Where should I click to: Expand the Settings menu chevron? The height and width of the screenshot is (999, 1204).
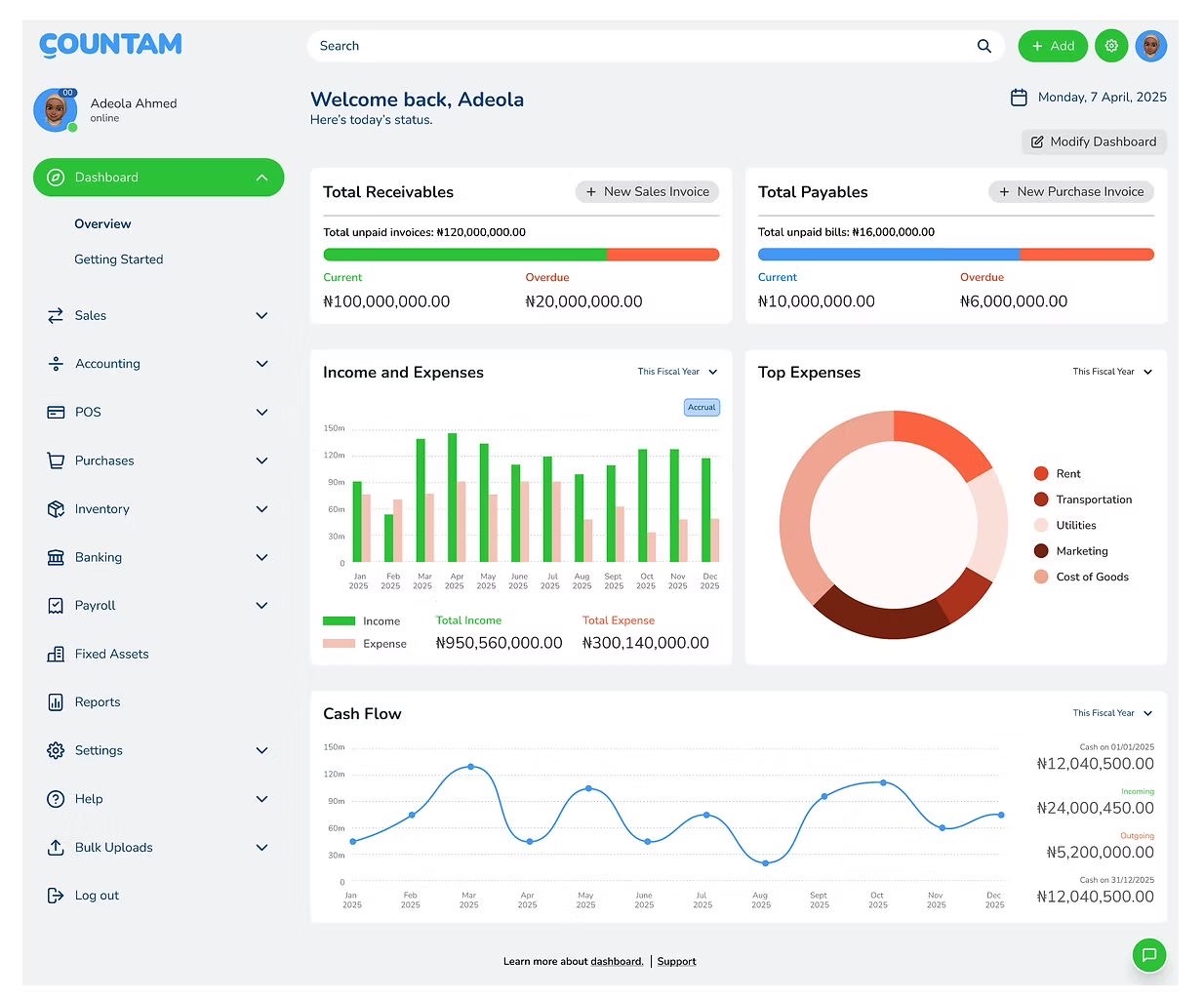tap(261, 750)
